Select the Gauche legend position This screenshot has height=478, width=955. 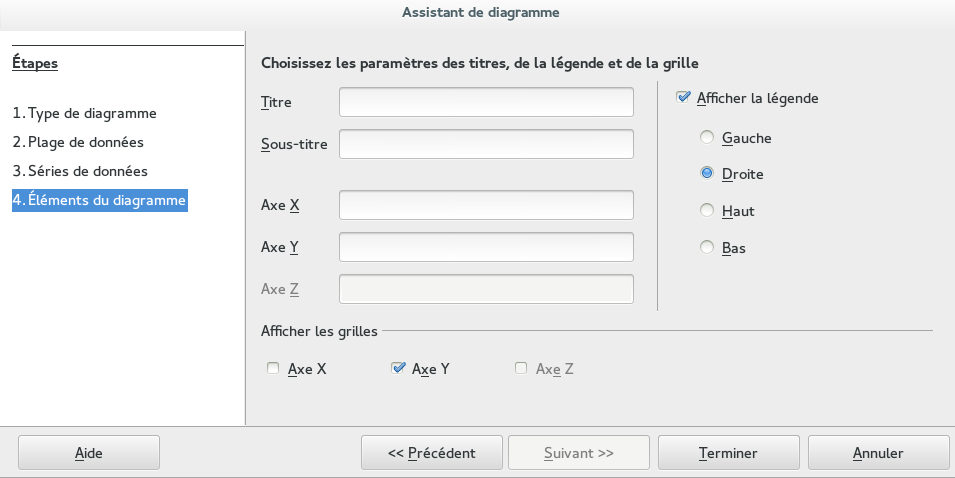point(708,138)
